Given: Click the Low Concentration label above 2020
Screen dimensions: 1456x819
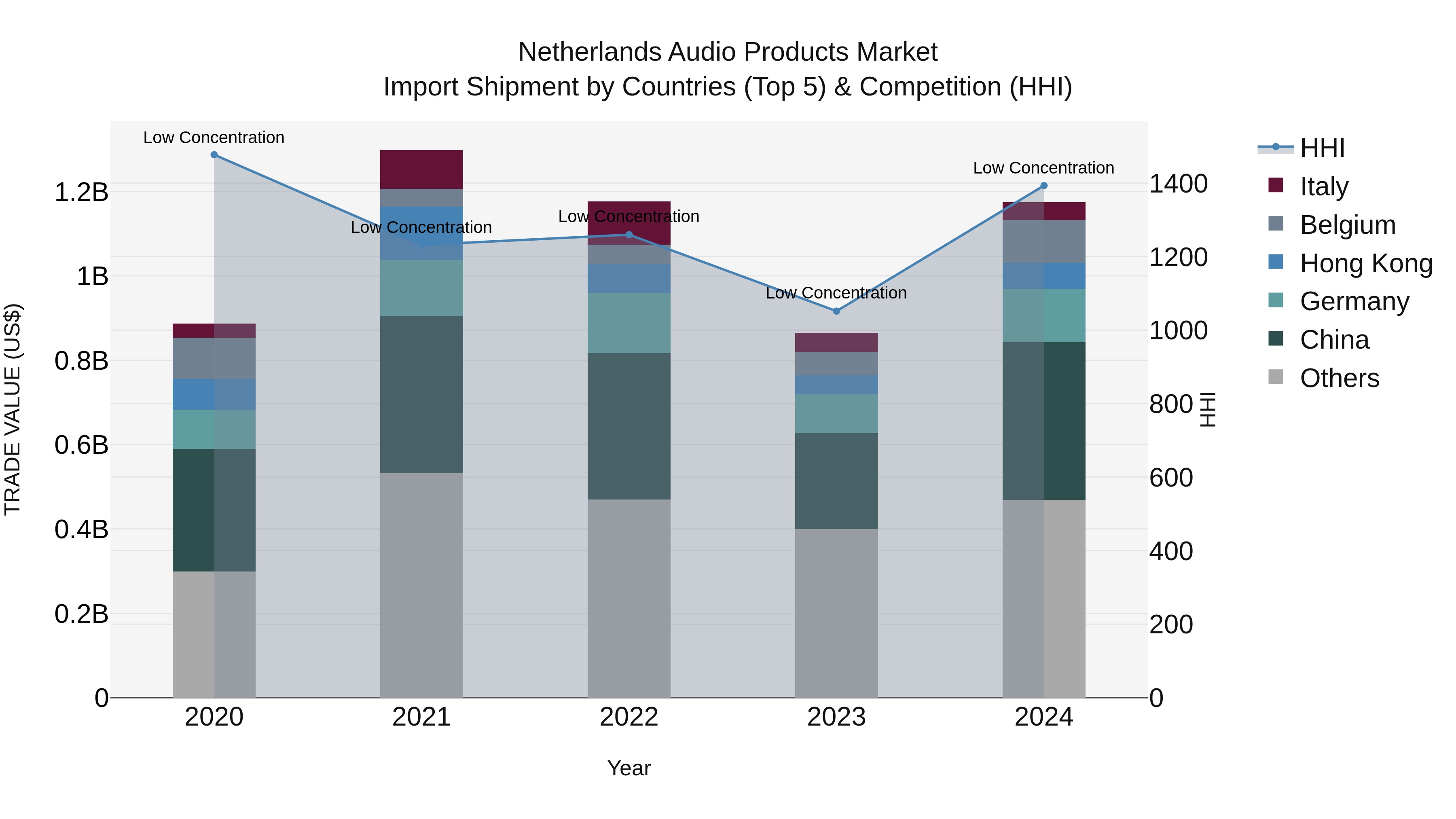Looking at the screenshot, I should click(x=214, y=138).
